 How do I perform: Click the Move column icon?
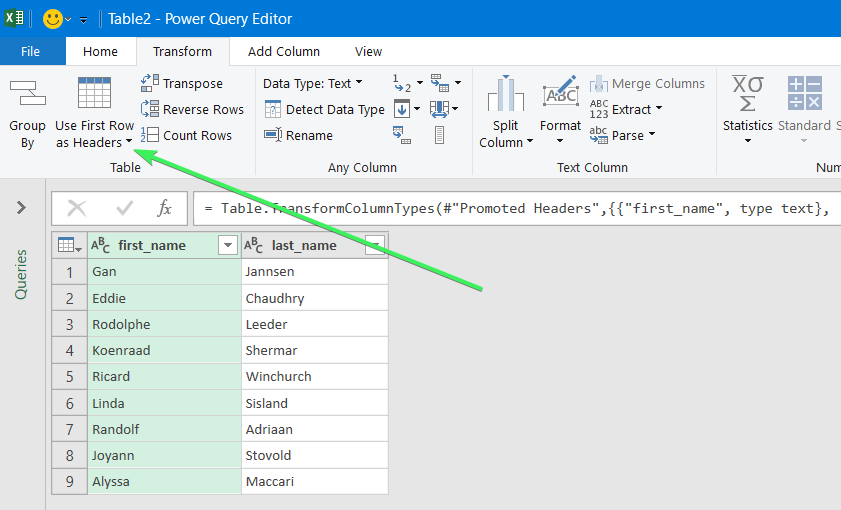pyautogui.click(x=439, y=109)
